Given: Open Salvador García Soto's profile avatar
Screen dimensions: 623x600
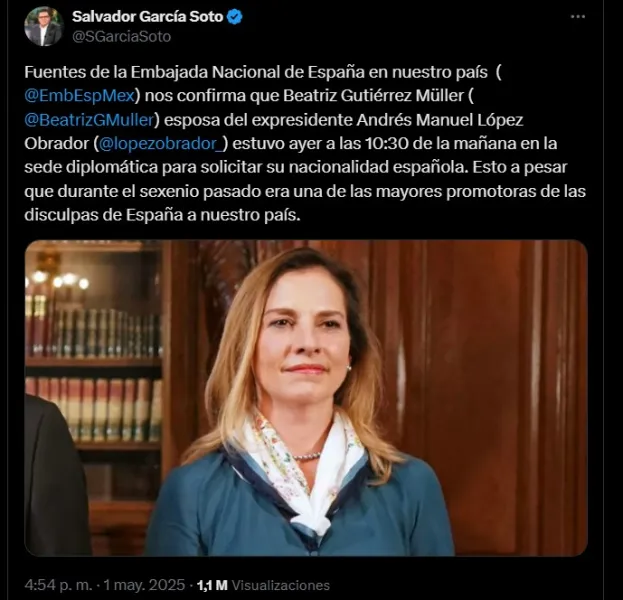Looking at the screenshot, I should click(43, 27).
